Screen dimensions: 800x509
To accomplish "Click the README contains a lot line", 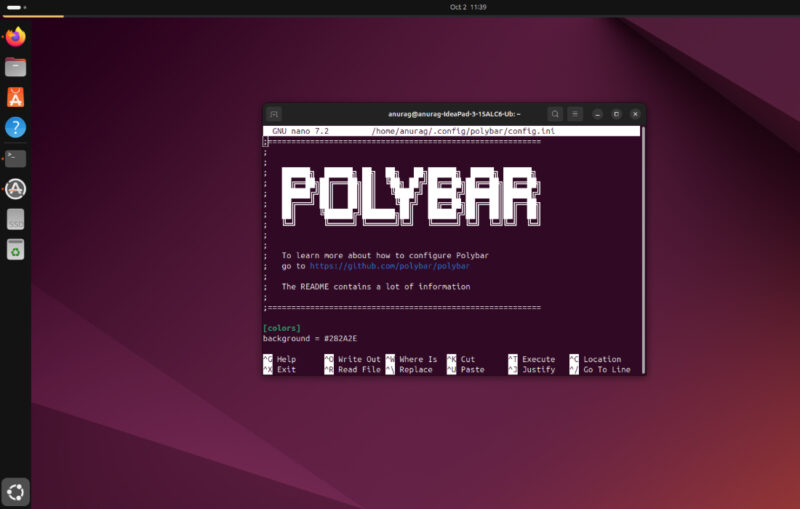I will [x=376, y=287].
